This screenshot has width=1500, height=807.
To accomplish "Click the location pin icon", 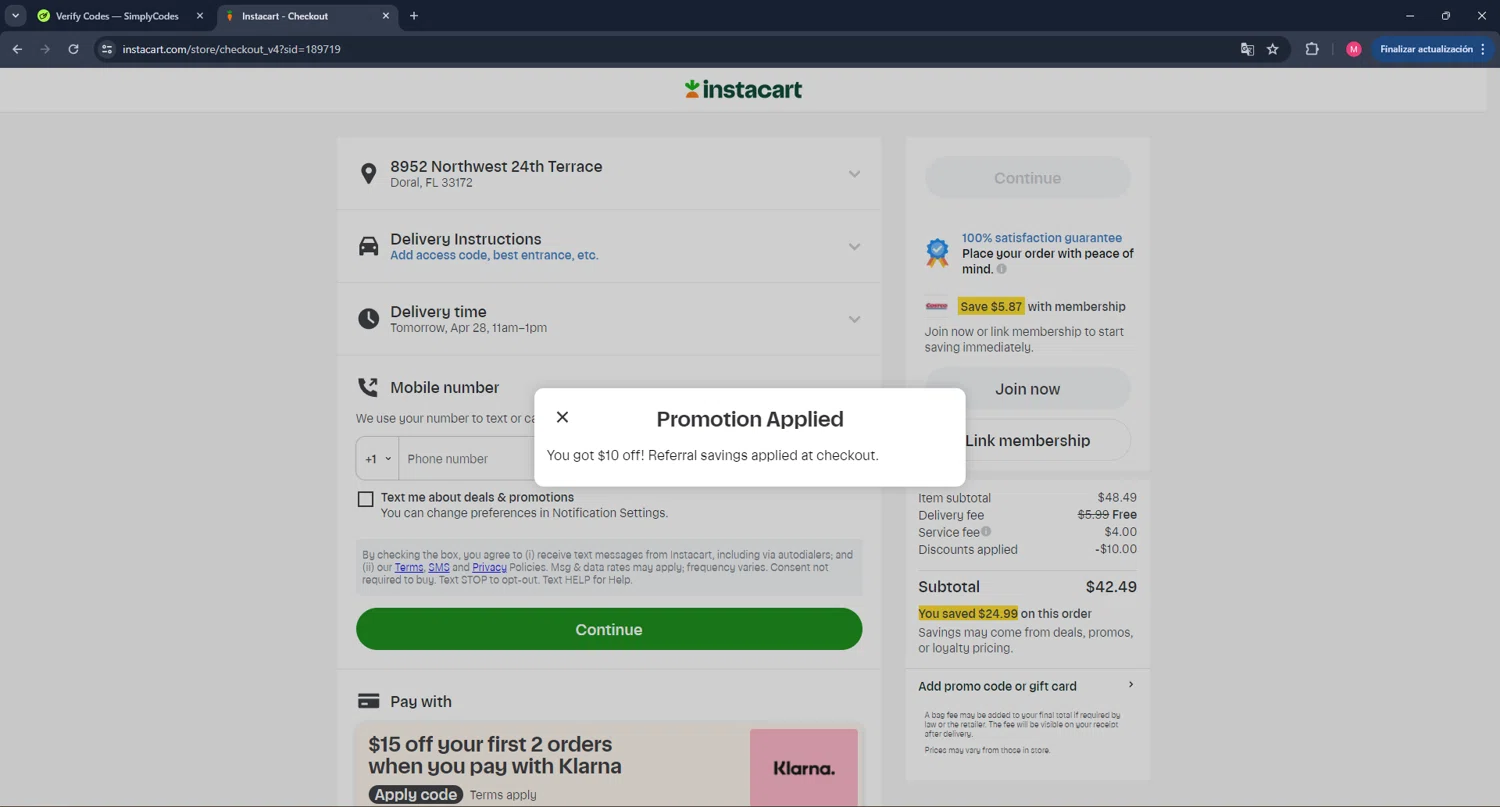I will (368, 174).
